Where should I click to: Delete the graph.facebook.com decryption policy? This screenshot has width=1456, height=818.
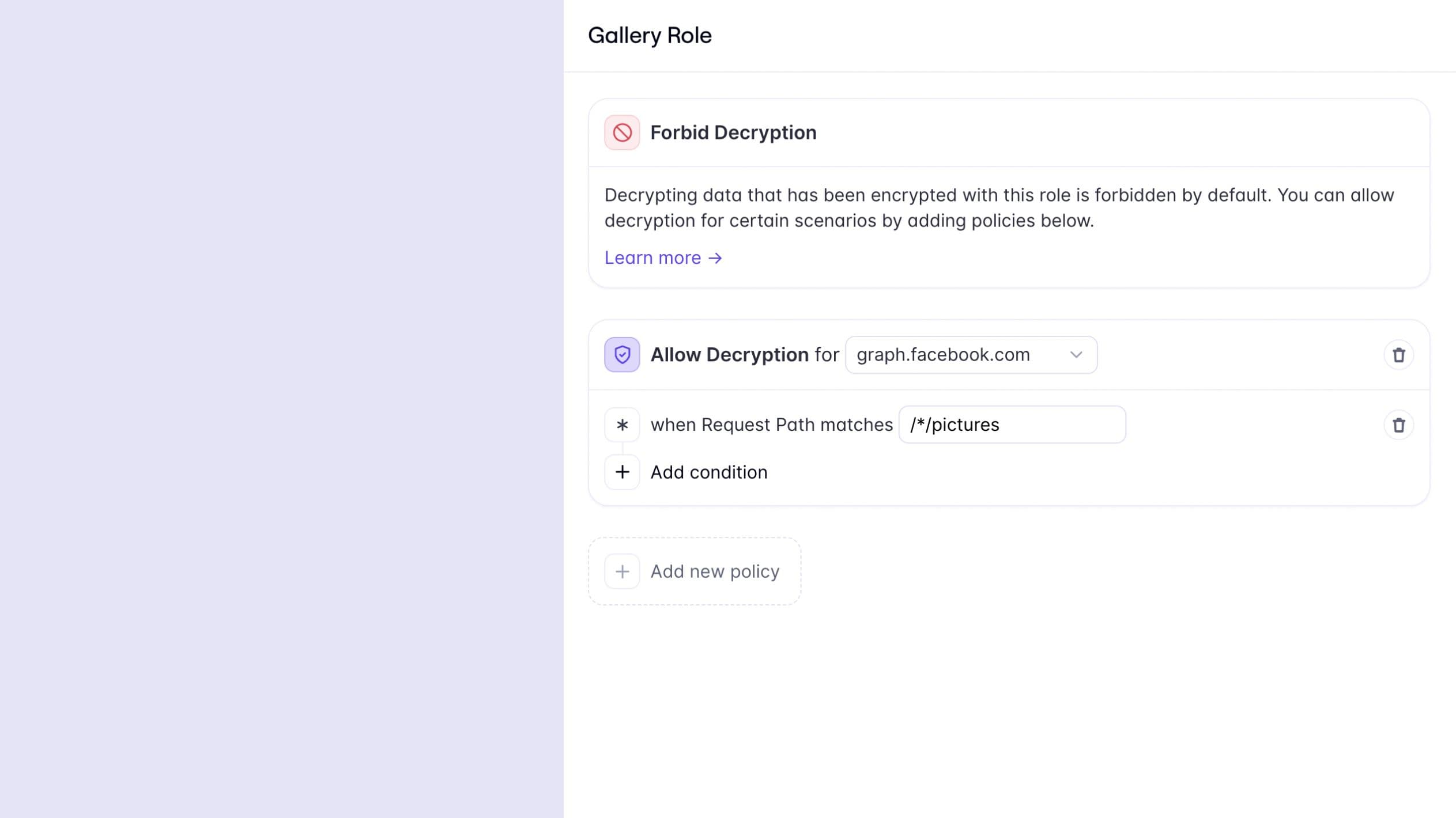[1398, 355]
